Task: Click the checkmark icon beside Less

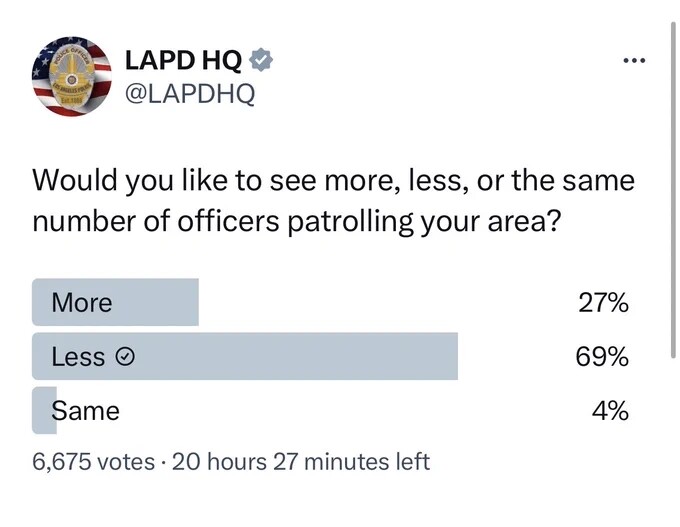Action: point(127,357)
